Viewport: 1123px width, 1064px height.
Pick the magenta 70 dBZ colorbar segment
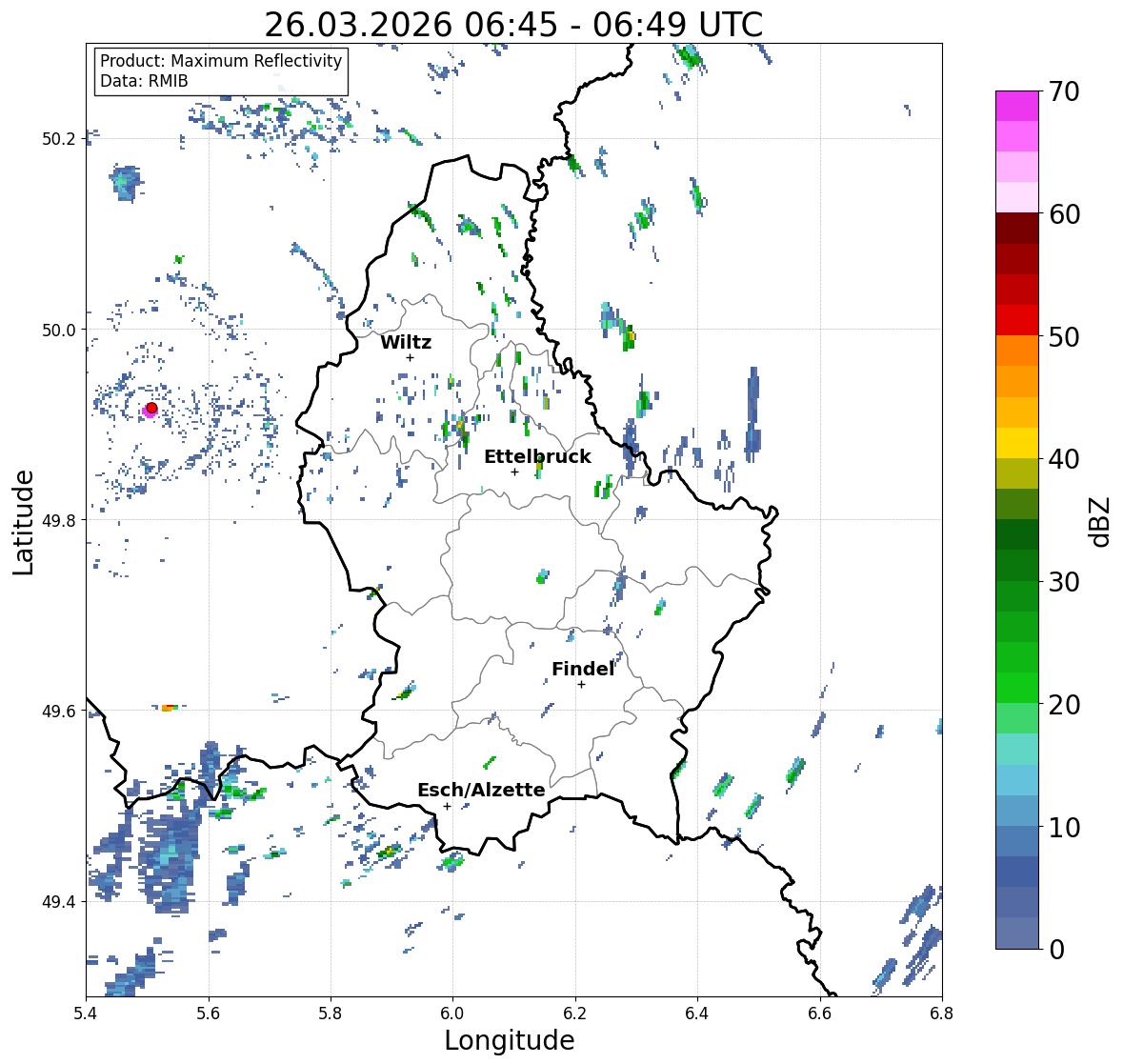(x=1017, y=106)
